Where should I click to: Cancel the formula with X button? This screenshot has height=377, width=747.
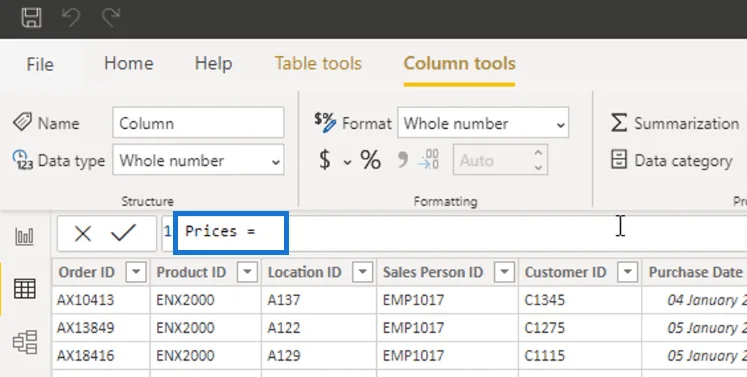point(82,234)
